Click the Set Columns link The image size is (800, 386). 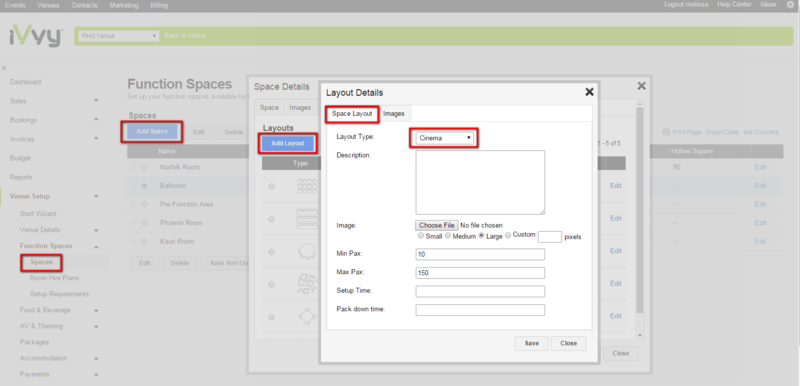click(761, 132)
